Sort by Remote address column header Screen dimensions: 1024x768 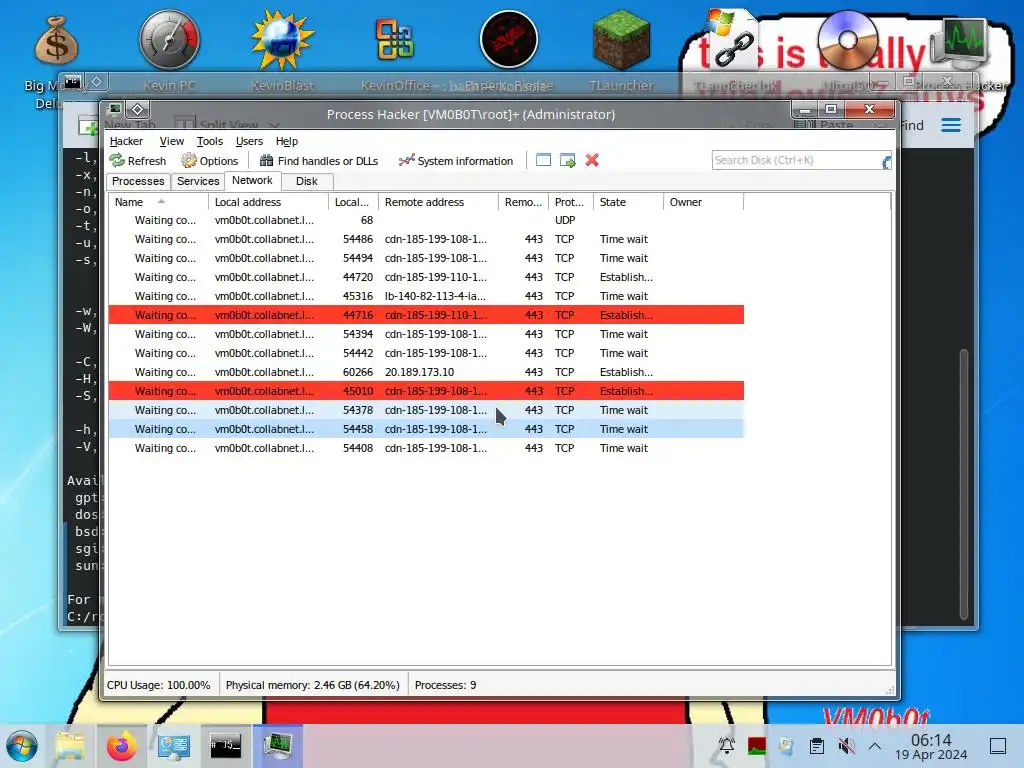coord(438,202)
